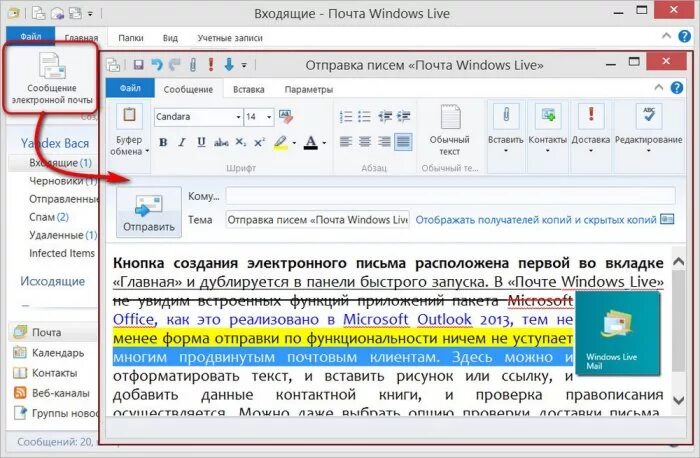This screenshot has height=458, width=700.
Task: Open the font size 14 dropdown
Action: (x=269, y=117)
